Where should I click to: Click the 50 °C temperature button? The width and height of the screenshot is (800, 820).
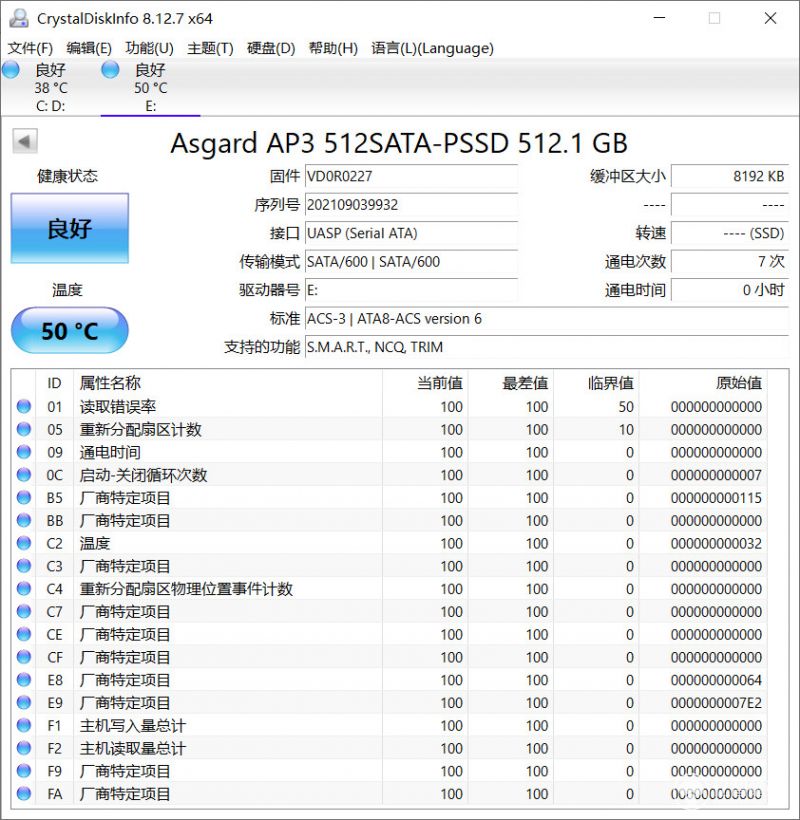(70, 331)
